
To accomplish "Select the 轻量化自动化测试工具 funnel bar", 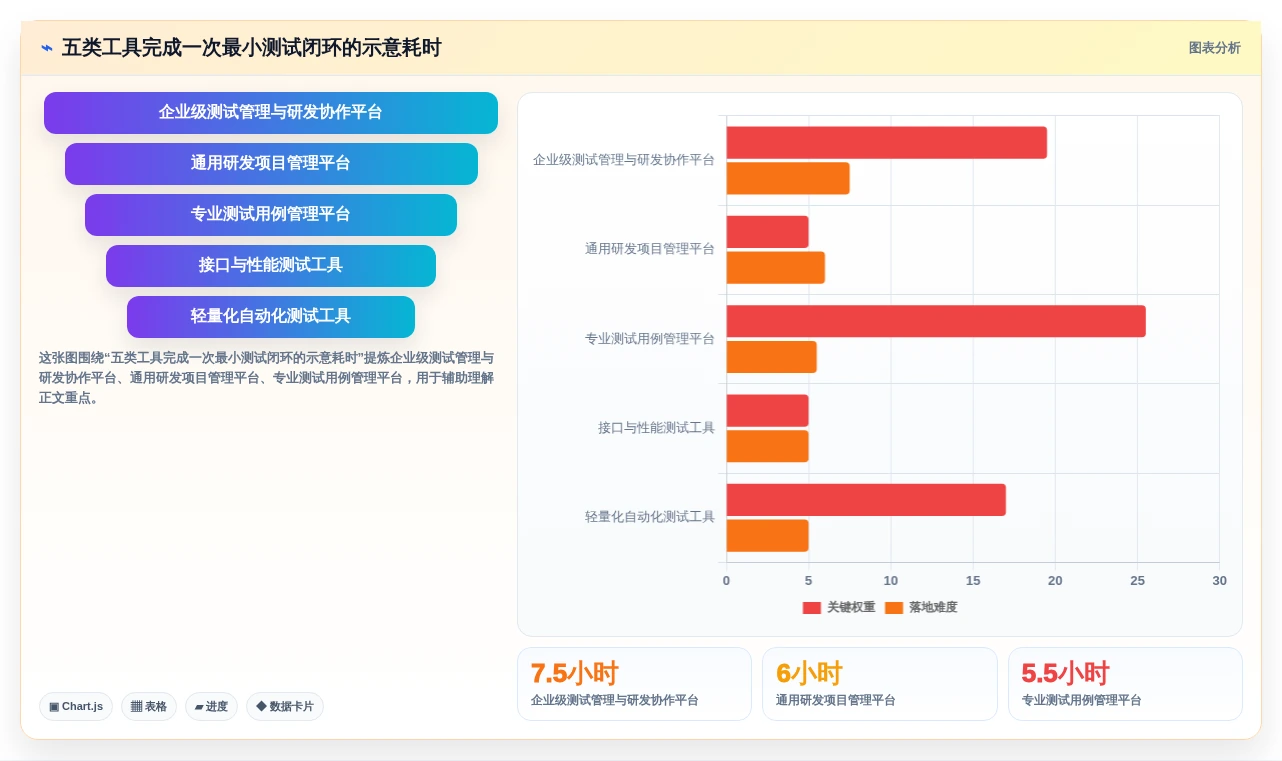I will tap(271, 317).
